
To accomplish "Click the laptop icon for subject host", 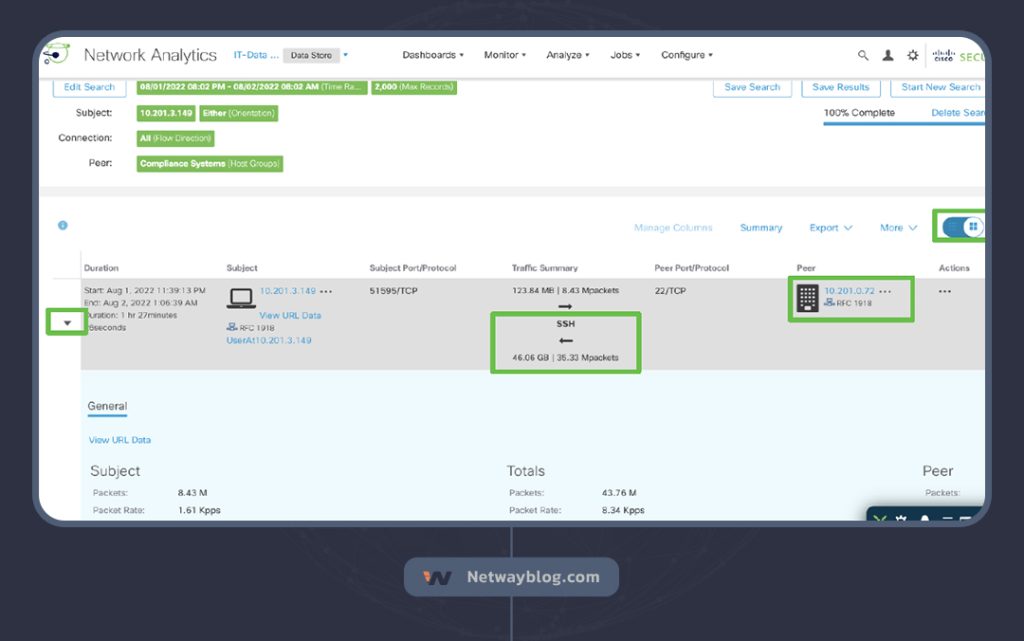I will [x=241, y=298].
